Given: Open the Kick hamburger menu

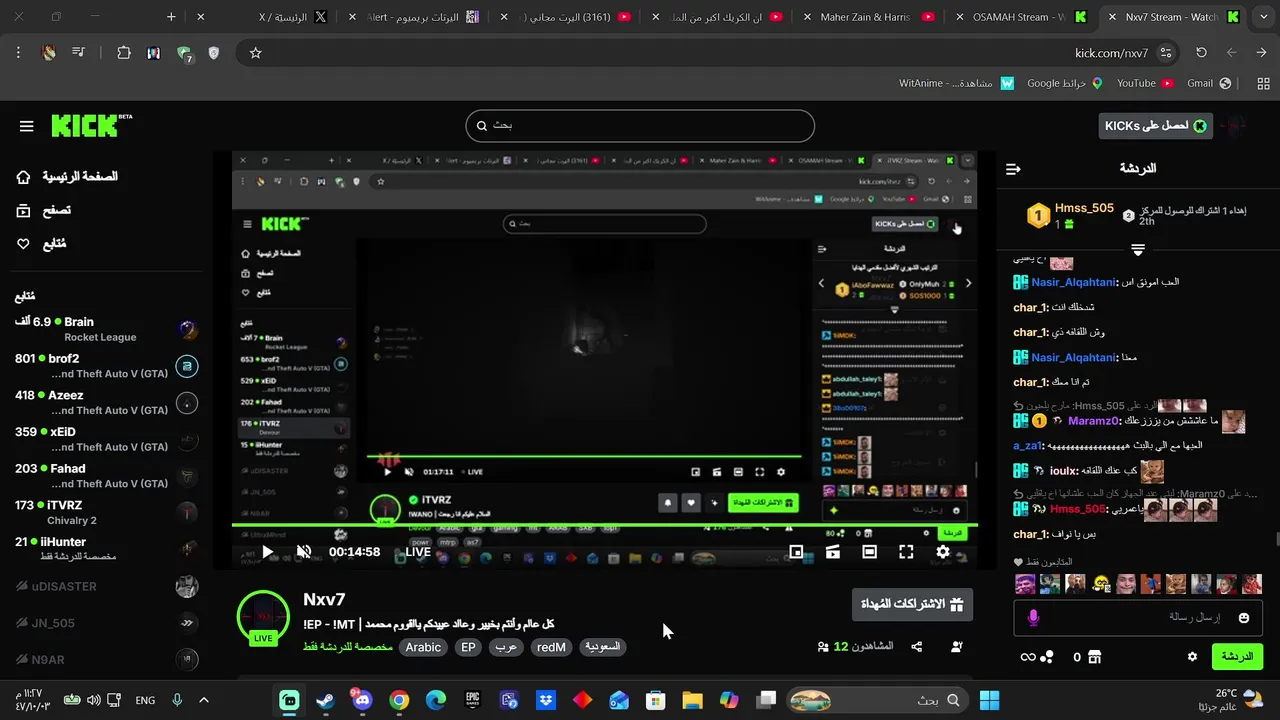Looking at the screenshot, I should click(x=27, y=126).
